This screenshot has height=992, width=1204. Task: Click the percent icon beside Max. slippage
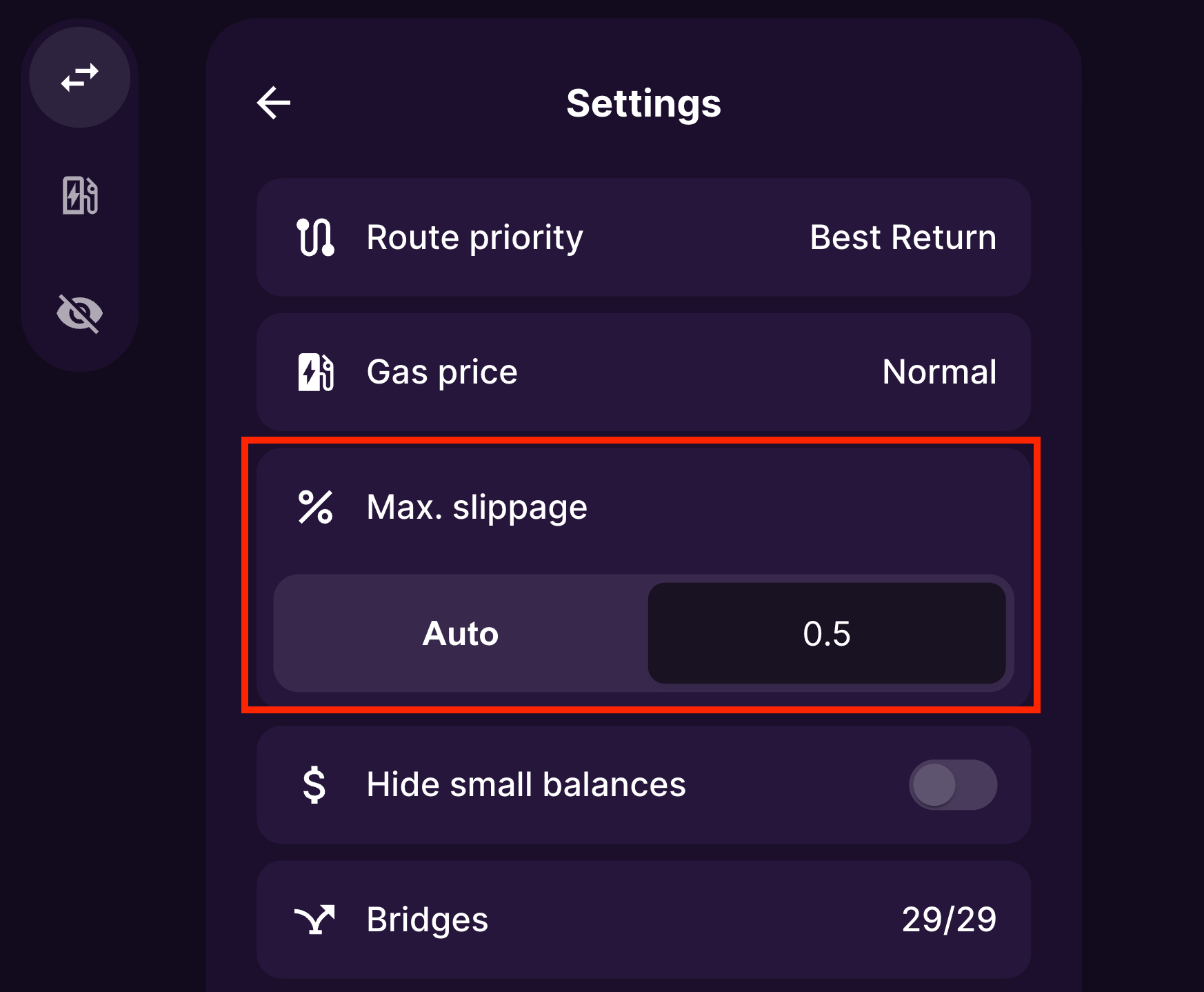(x=316, y=507)
